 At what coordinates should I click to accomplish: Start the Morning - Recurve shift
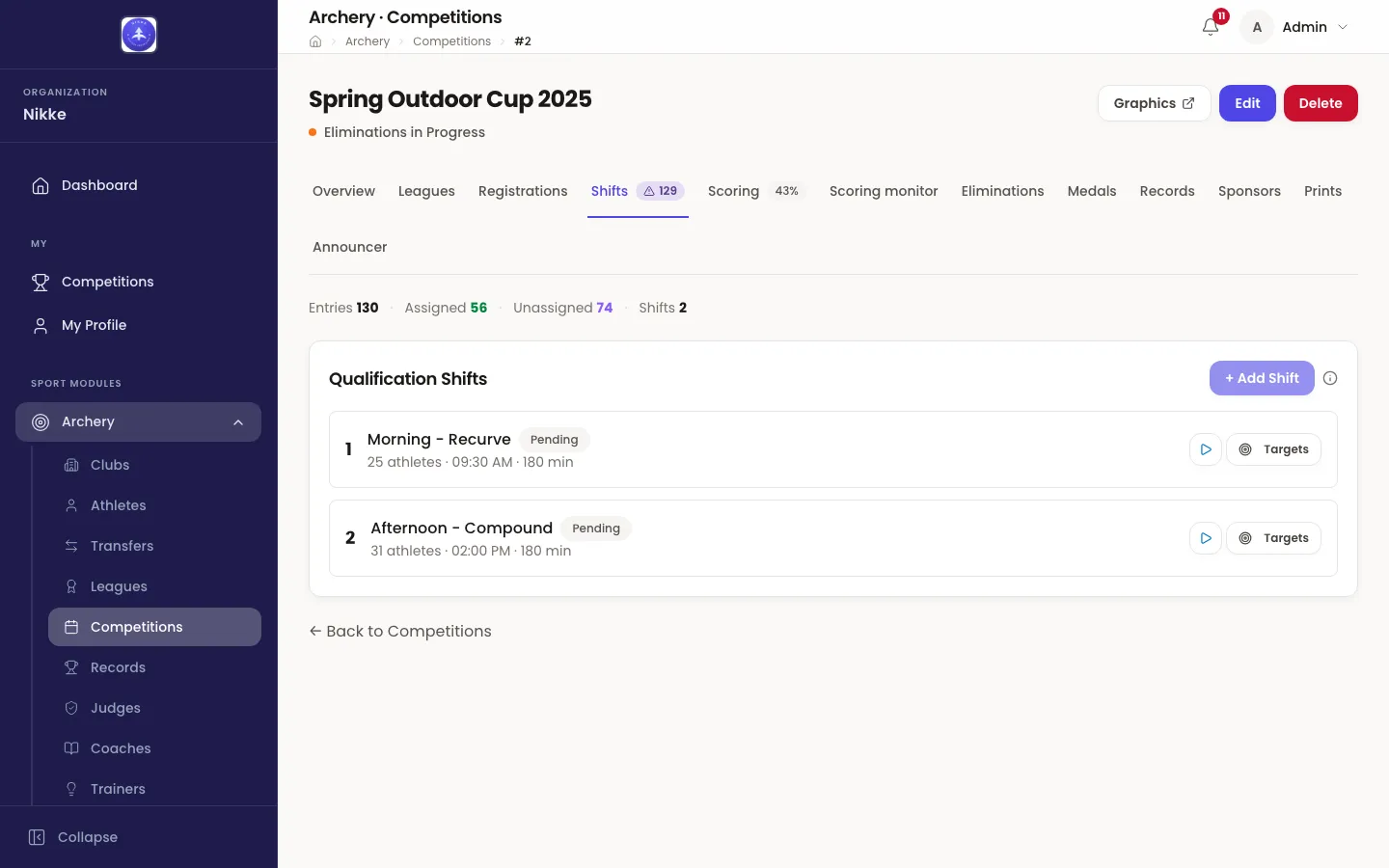[1206, 449]
